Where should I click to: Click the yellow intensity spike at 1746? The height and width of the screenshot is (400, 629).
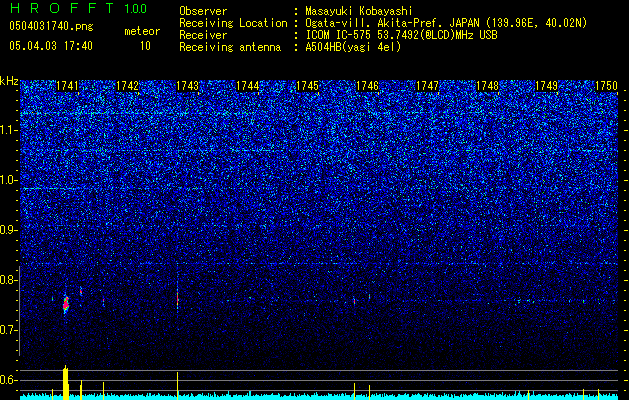point(354,391)
